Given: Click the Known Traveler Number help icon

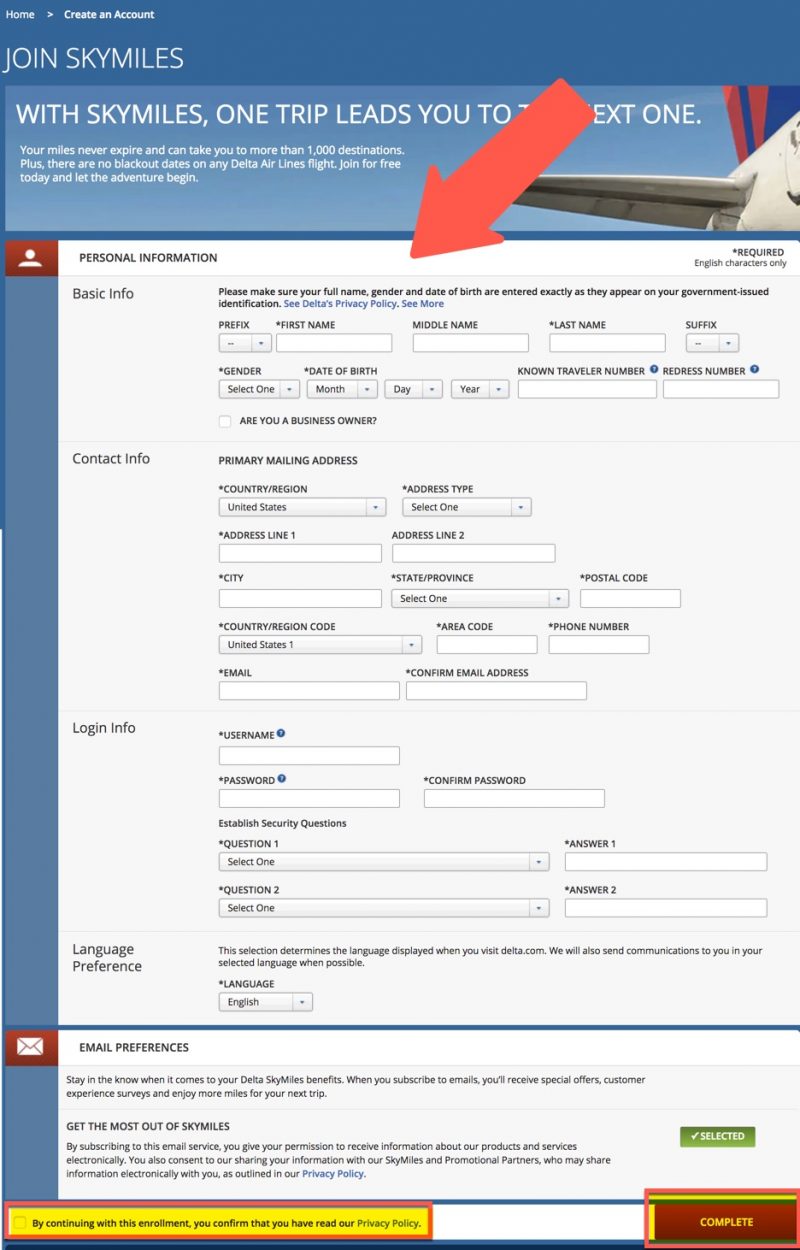Looking at the screenshot, I should coord(654,369).
